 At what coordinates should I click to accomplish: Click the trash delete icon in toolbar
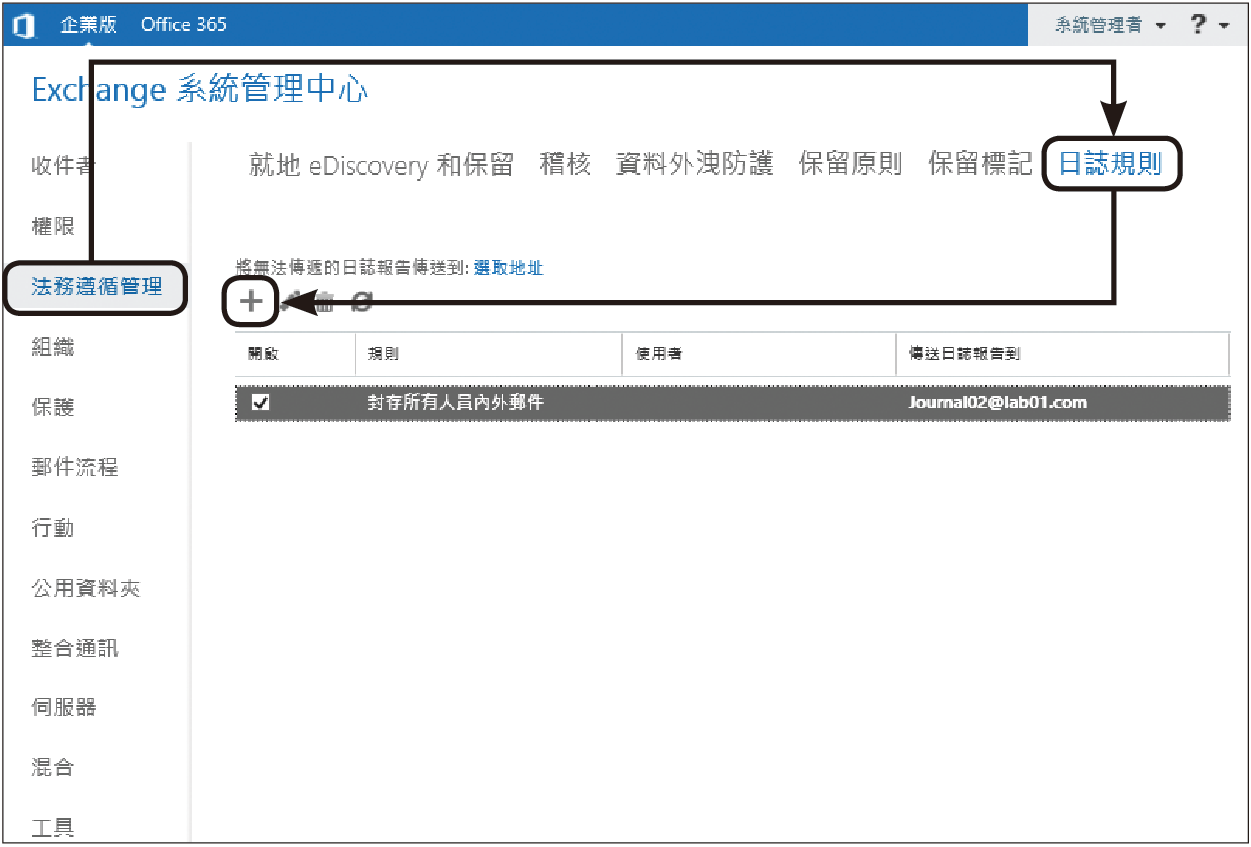[x=324, y=301]
